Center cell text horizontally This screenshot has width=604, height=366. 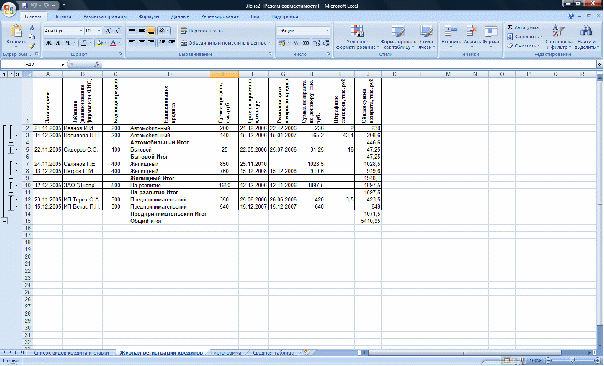pos(141,43)
